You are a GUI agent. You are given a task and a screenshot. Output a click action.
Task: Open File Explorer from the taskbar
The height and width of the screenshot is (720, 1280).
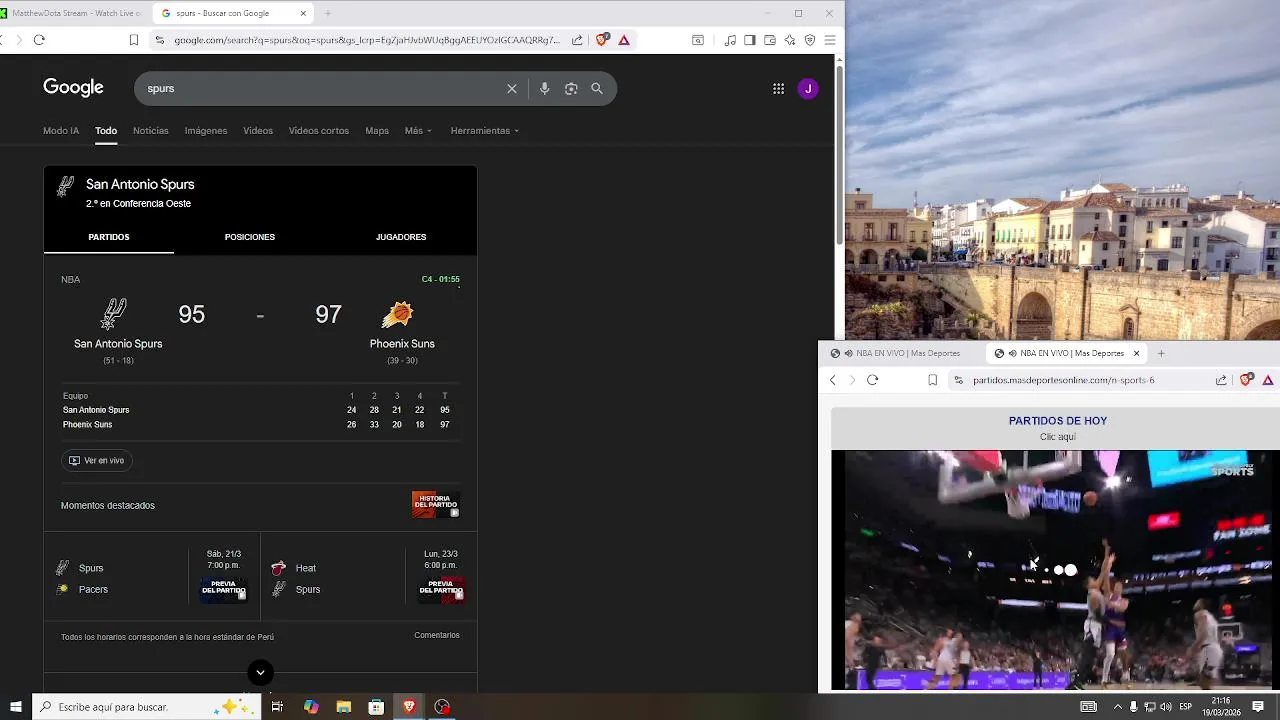[x=343, y=707]
